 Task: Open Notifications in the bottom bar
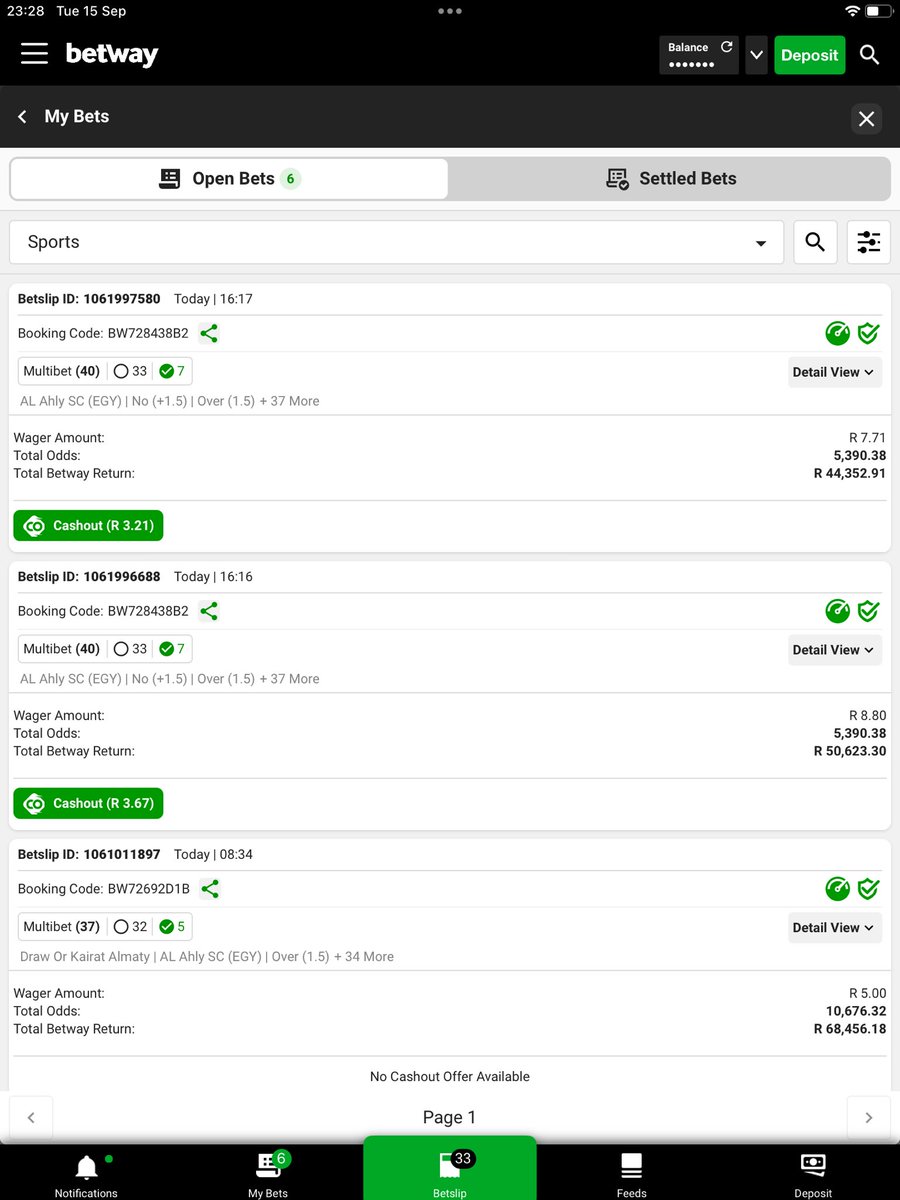pyautogui.click(x=87, y=1174)
